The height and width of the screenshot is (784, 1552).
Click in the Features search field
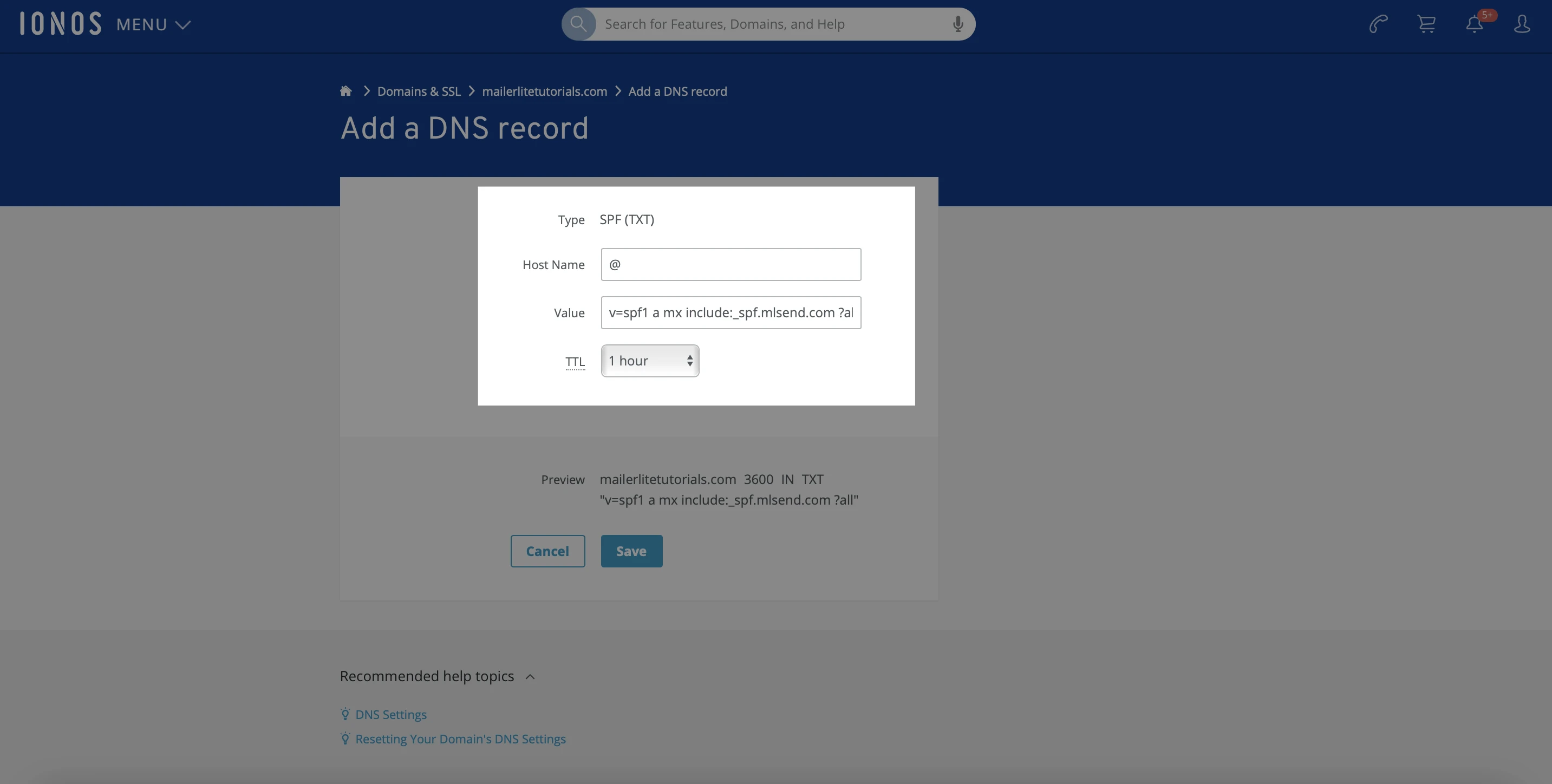point(771,24)
